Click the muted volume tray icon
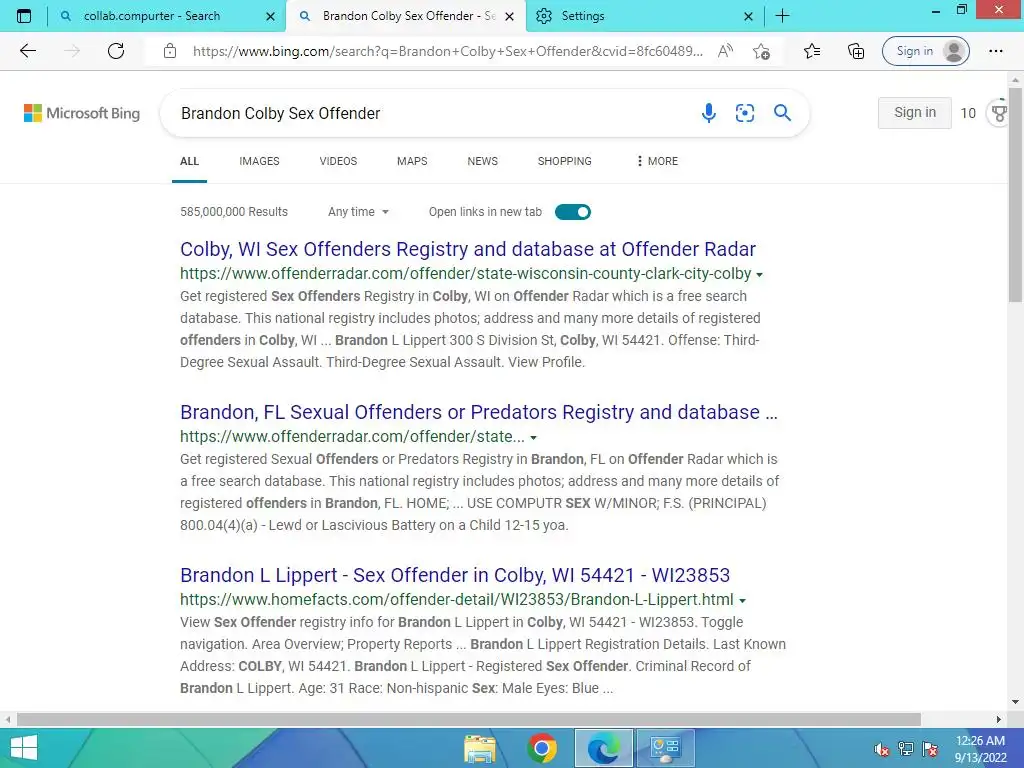 click(x=882, y=749)
